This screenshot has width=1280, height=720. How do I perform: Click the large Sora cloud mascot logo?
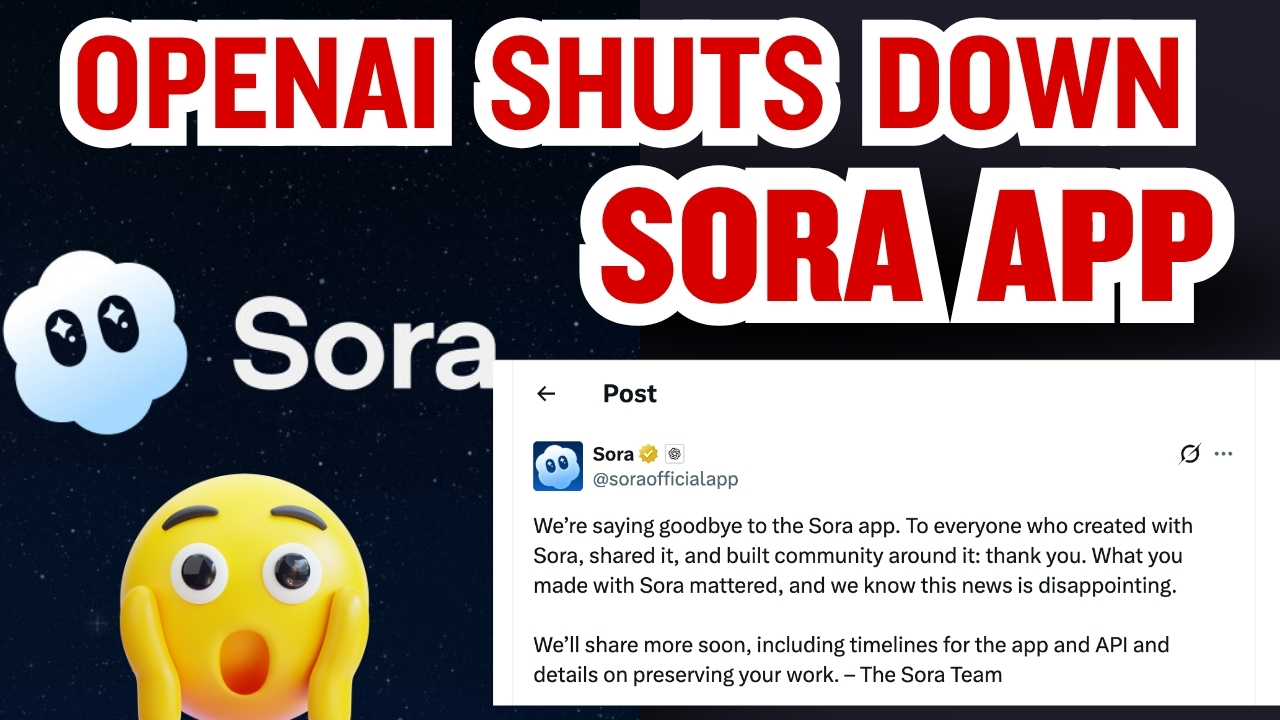pyautogui.click(x=95, y=341)
